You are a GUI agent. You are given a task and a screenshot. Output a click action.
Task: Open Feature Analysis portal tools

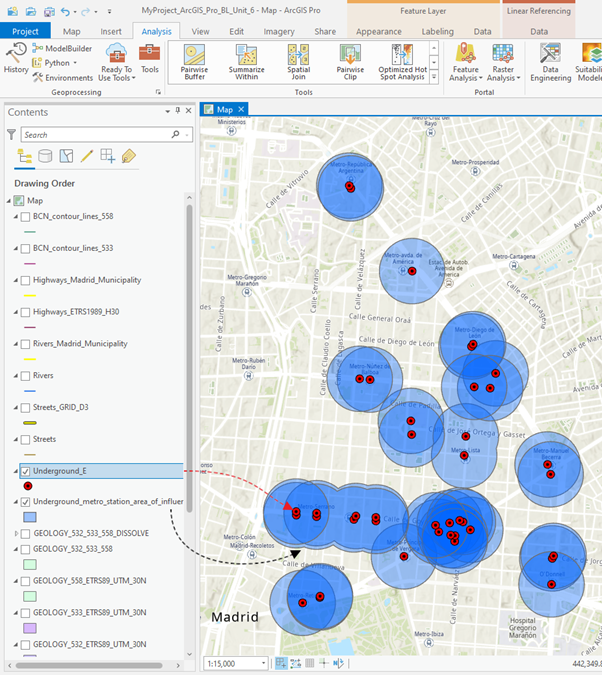tap(465, 62)
